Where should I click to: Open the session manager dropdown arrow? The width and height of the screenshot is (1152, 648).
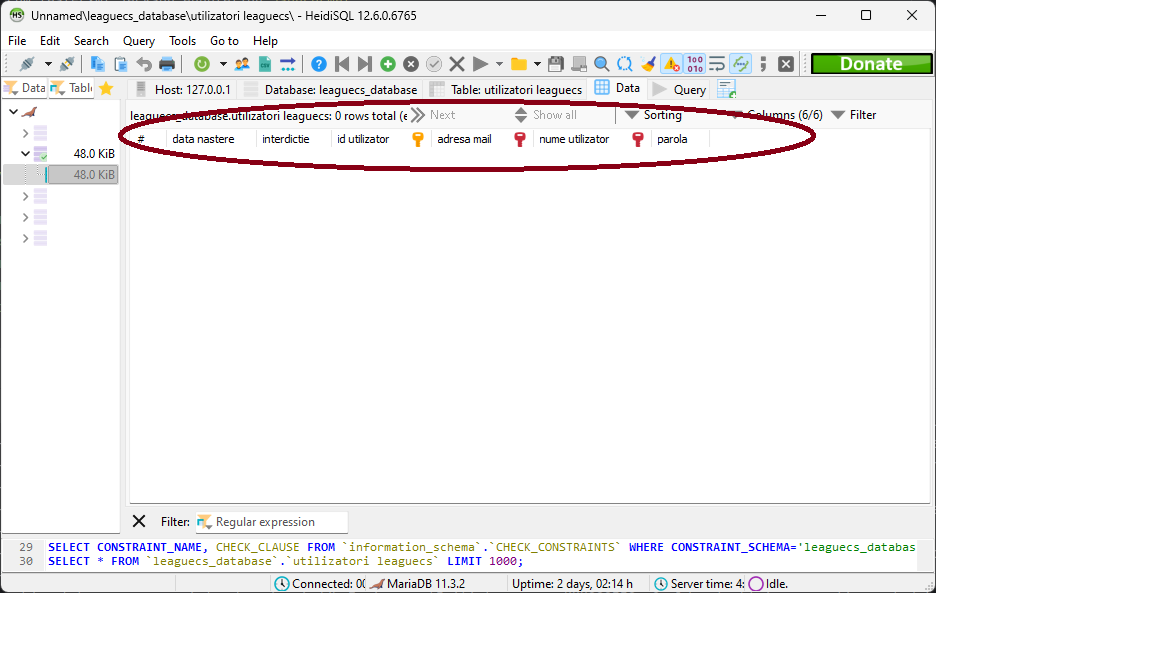[x=48, y=64]
